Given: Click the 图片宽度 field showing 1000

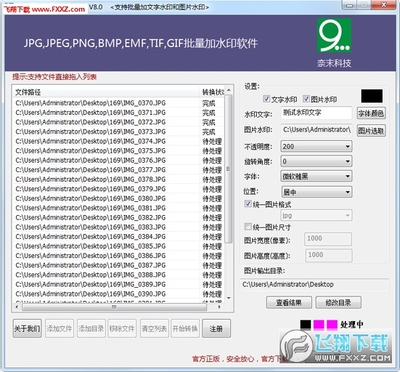Looking at the screenshot, I should 328,239.
